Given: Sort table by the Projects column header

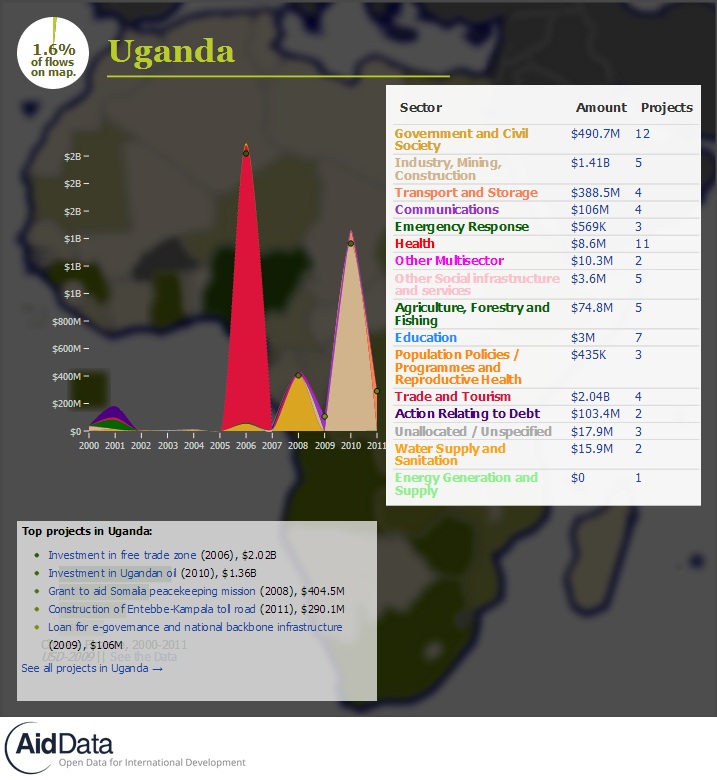Looking at the screenshot, I should [x=666, y=107].
